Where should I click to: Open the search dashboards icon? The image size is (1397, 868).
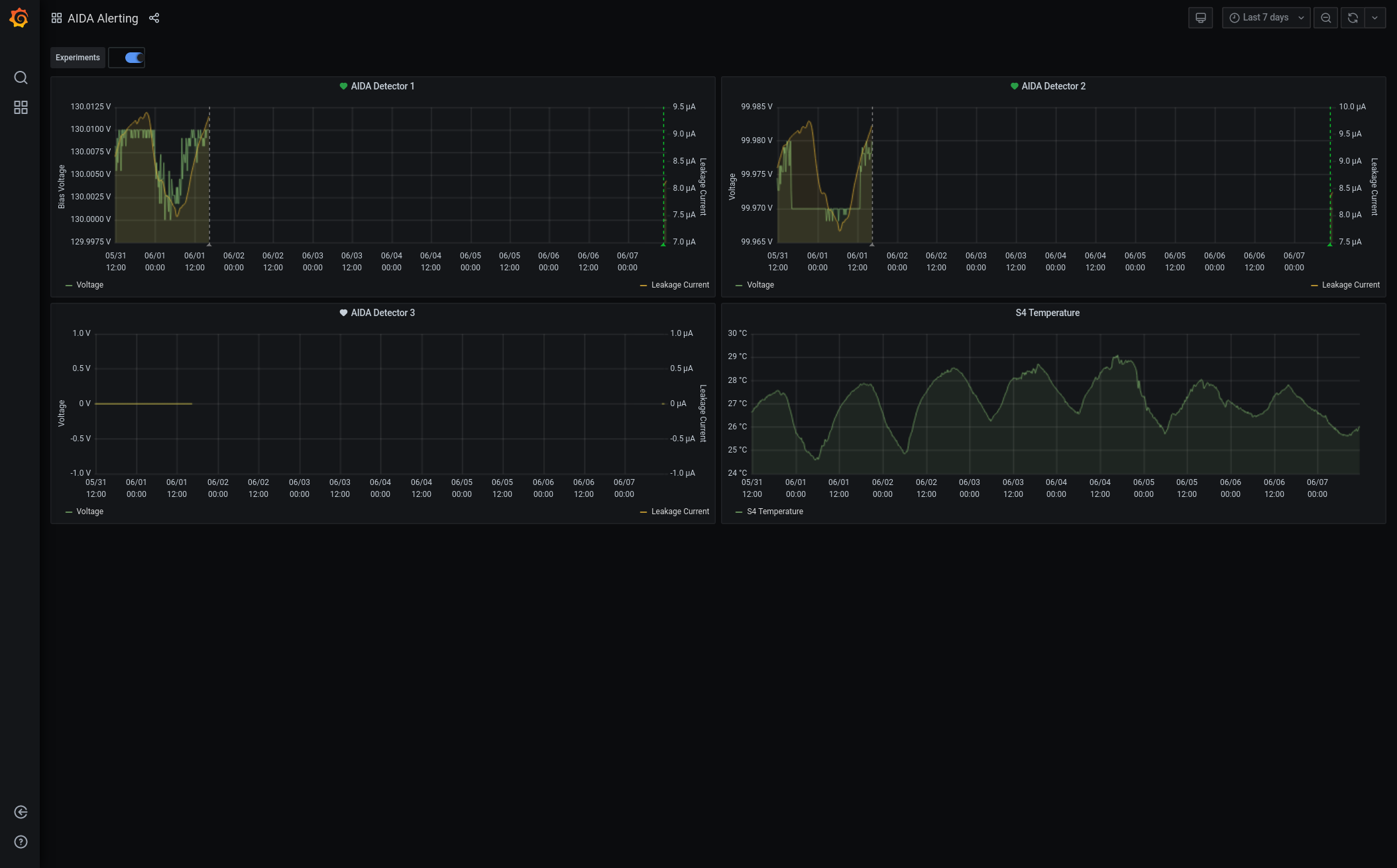21,78
